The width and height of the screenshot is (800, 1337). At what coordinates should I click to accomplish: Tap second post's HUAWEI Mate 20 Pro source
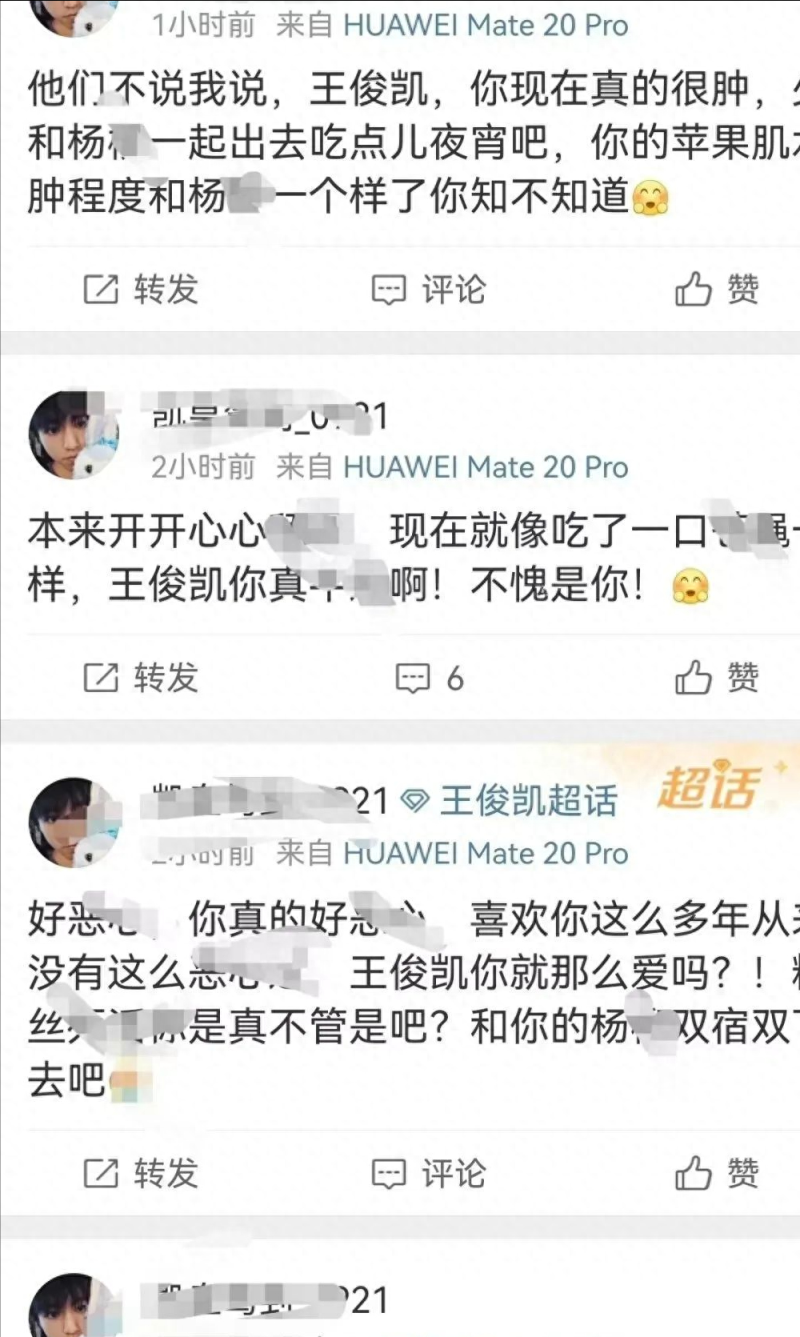(x=486, y=467)
